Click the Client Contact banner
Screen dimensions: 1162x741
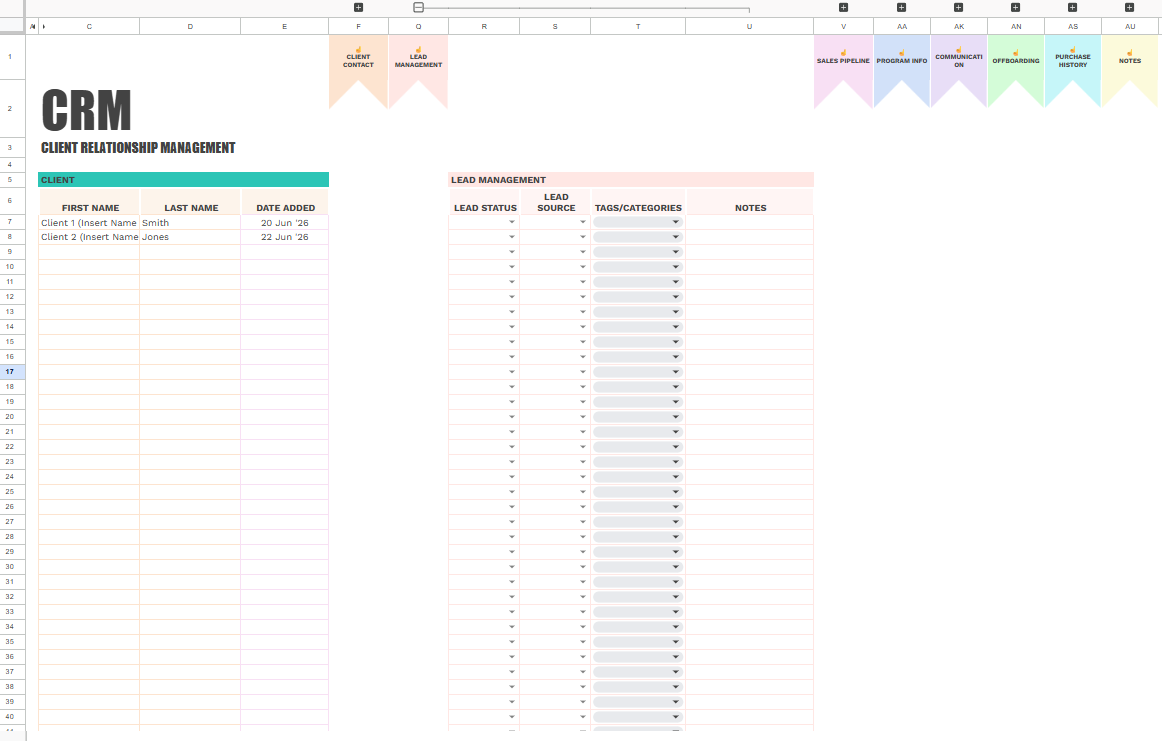point(358,63)
